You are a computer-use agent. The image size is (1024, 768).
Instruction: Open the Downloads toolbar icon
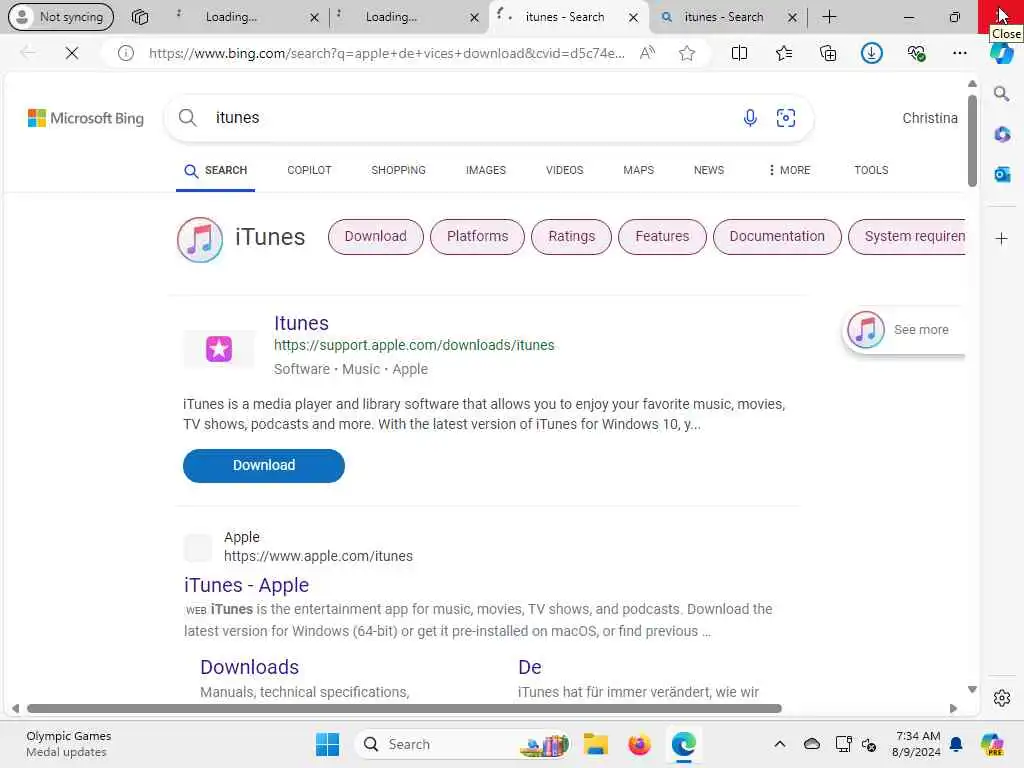[872, 53]
